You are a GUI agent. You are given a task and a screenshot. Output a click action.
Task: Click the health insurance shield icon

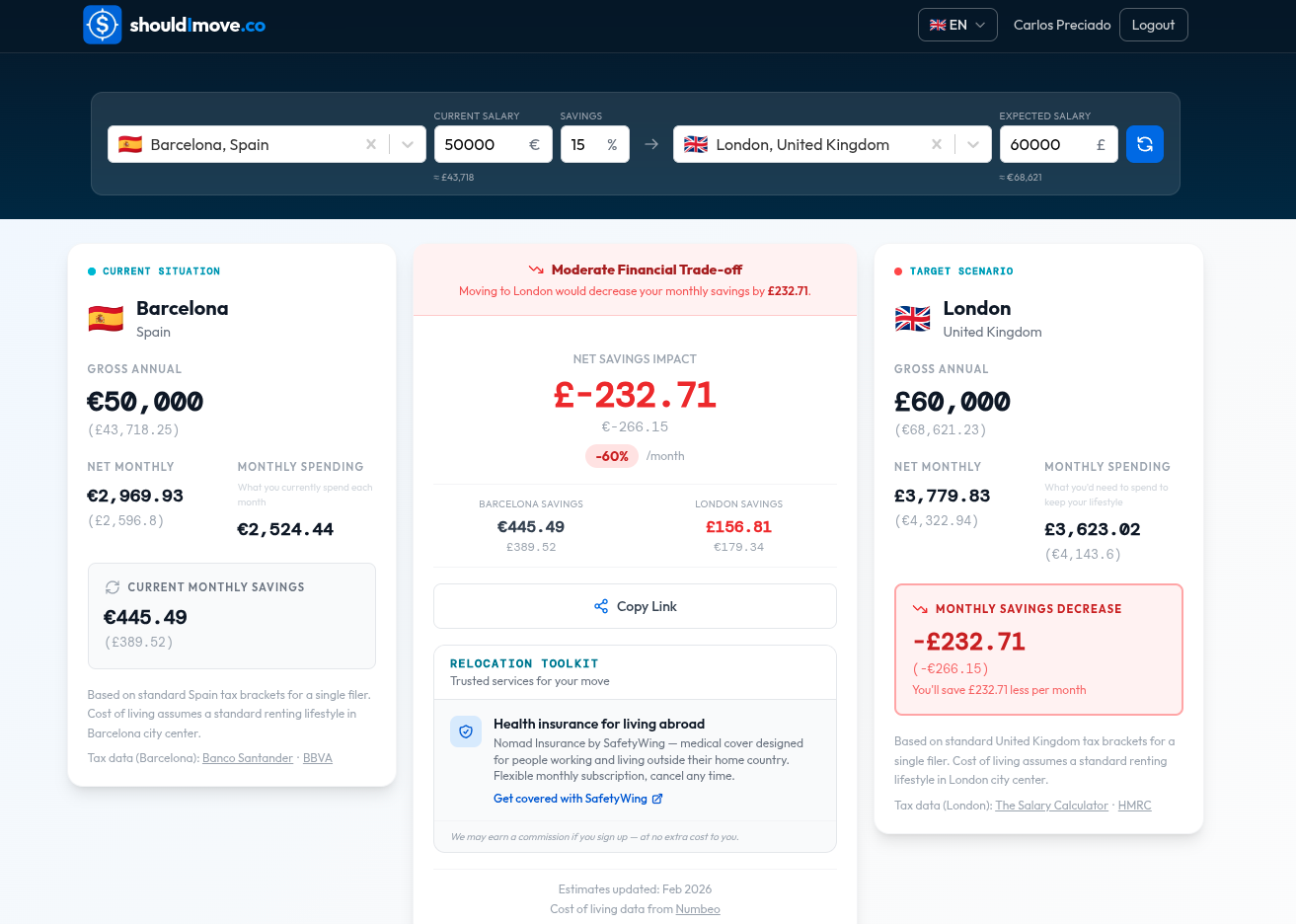pyautogui.click(x=466, y=731)
